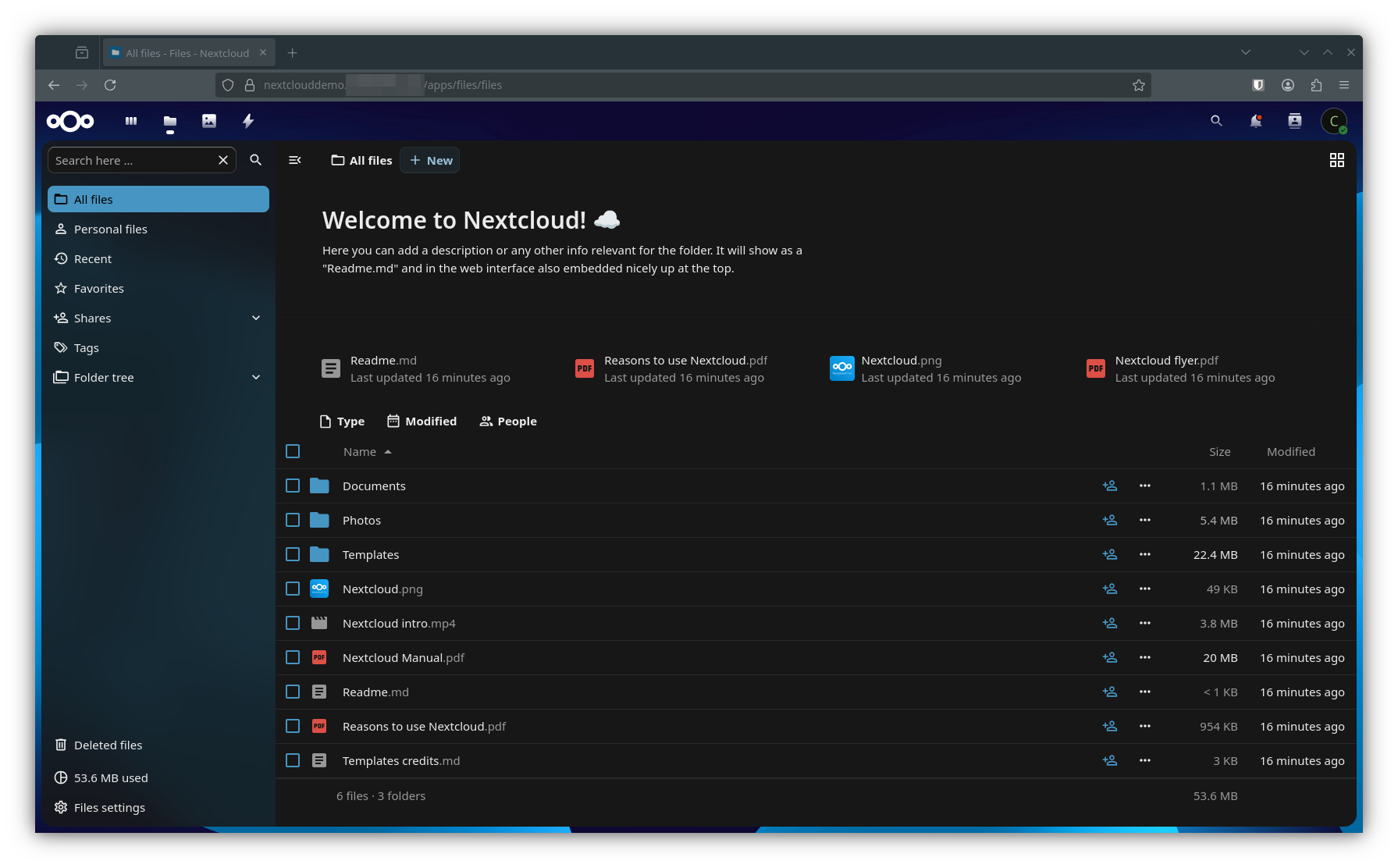Toggle the select all files checkbox

293,452
